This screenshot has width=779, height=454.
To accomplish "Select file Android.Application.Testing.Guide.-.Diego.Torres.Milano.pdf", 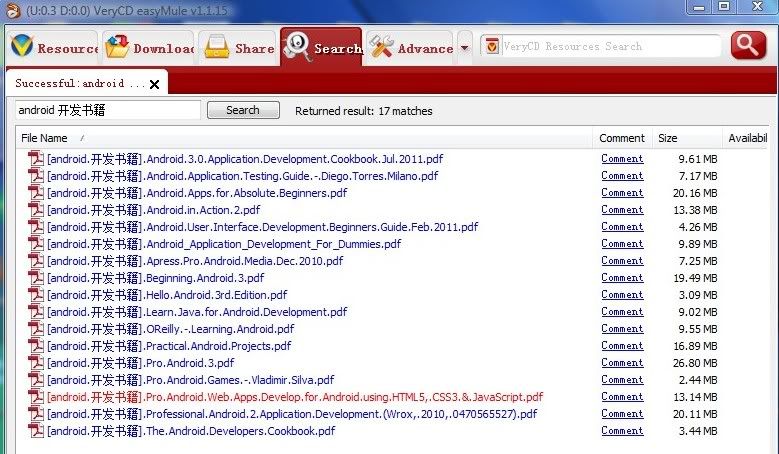I will tap(242, 176).
